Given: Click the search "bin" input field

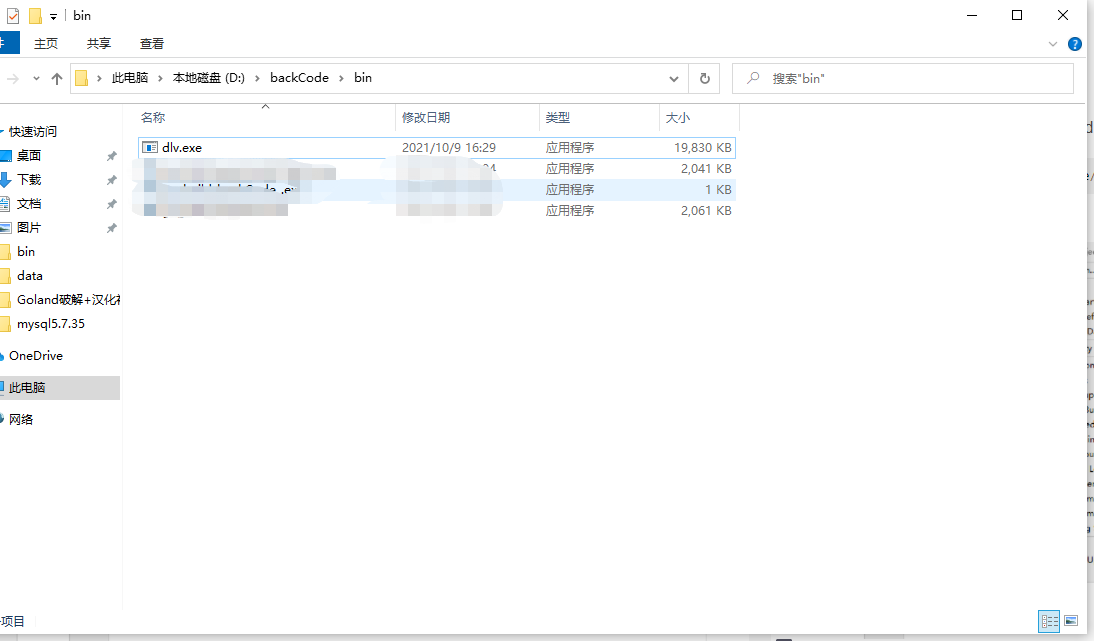Looking at the screenshot, I should pos(902,78).
